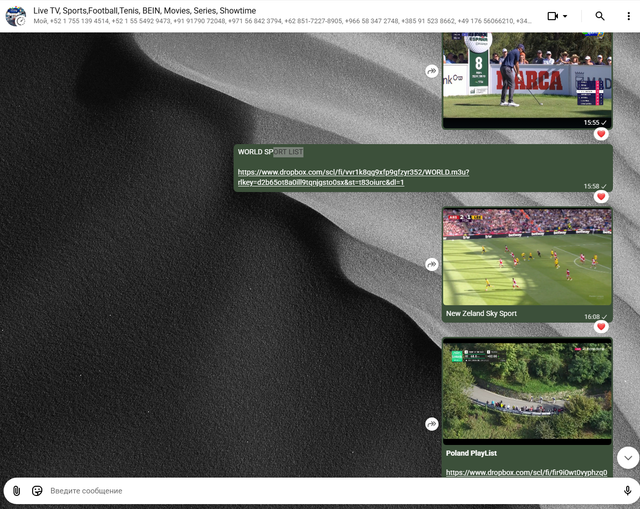Click heart reaction under New Zeland Sky Sport

tap(601, 327)
